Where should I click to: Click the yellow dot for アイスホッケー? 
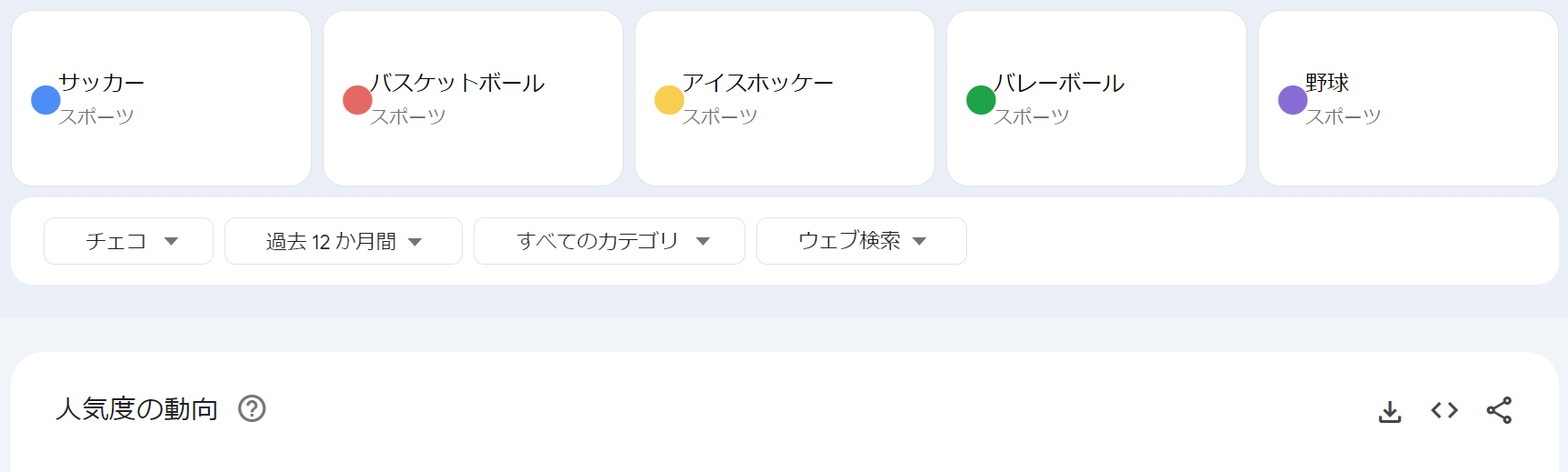point(669,100)
